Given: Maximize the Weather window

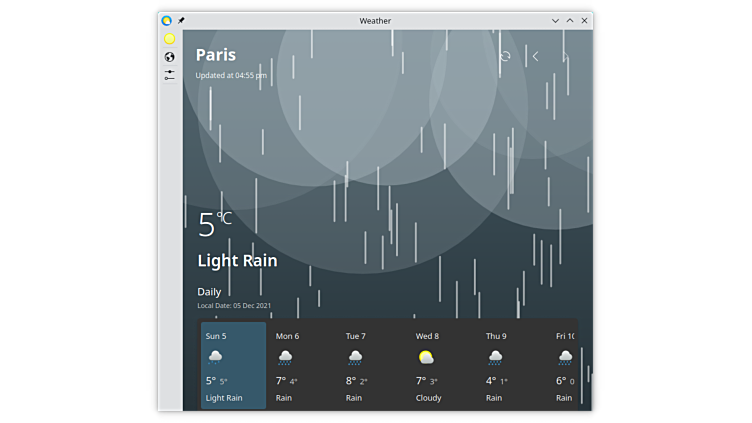Looking at the screenshot, I should click(570, 20).
